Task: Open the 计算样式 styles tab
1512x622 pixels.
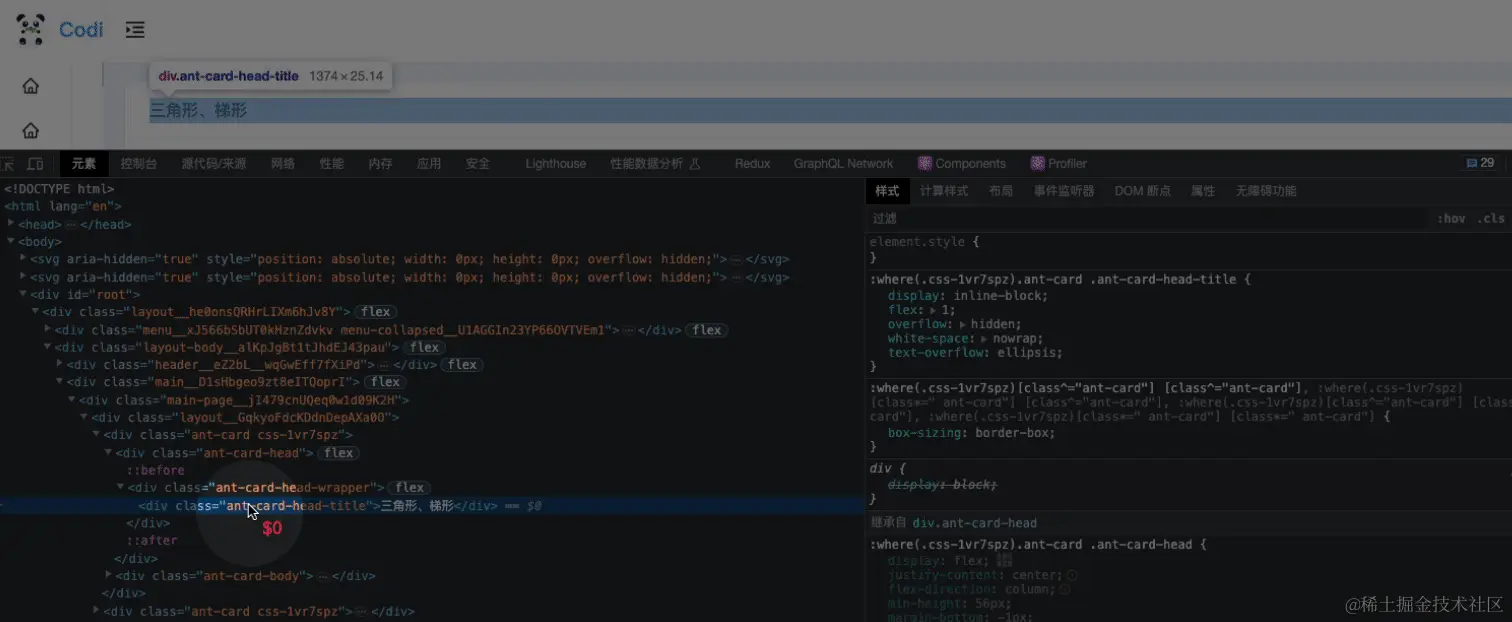Action: click(x=944, y=190)
